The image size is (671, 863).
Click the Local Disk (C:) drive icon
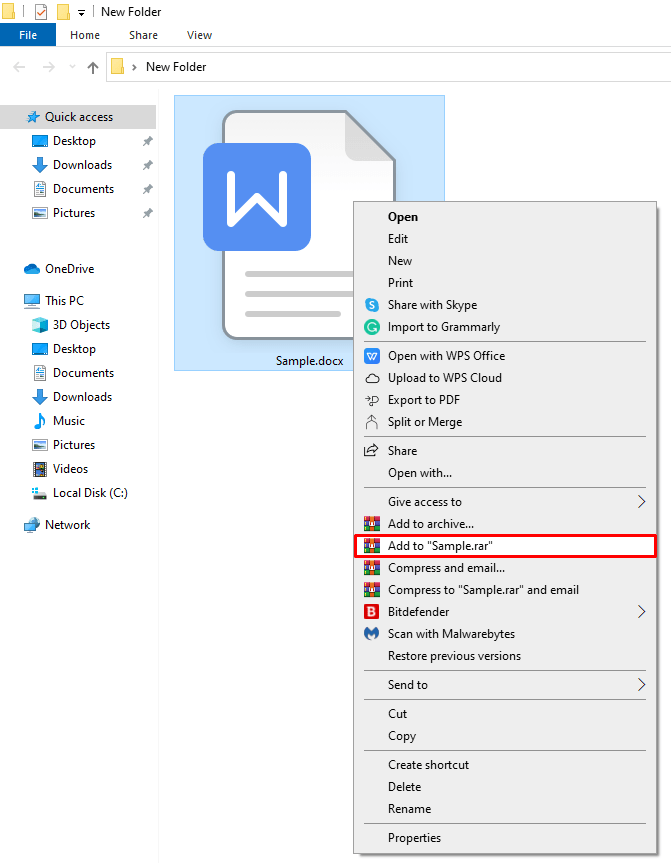[39, 493]
